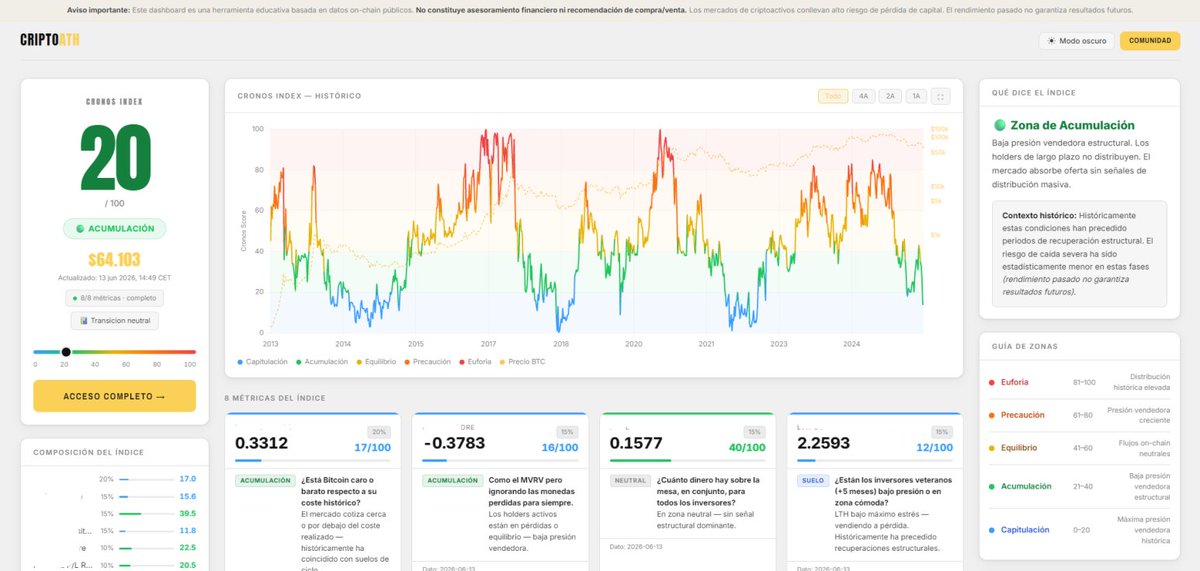Click the Aviso importante disclaimer banner
The height and width of the screenshot is (571, 1200).
600,9
